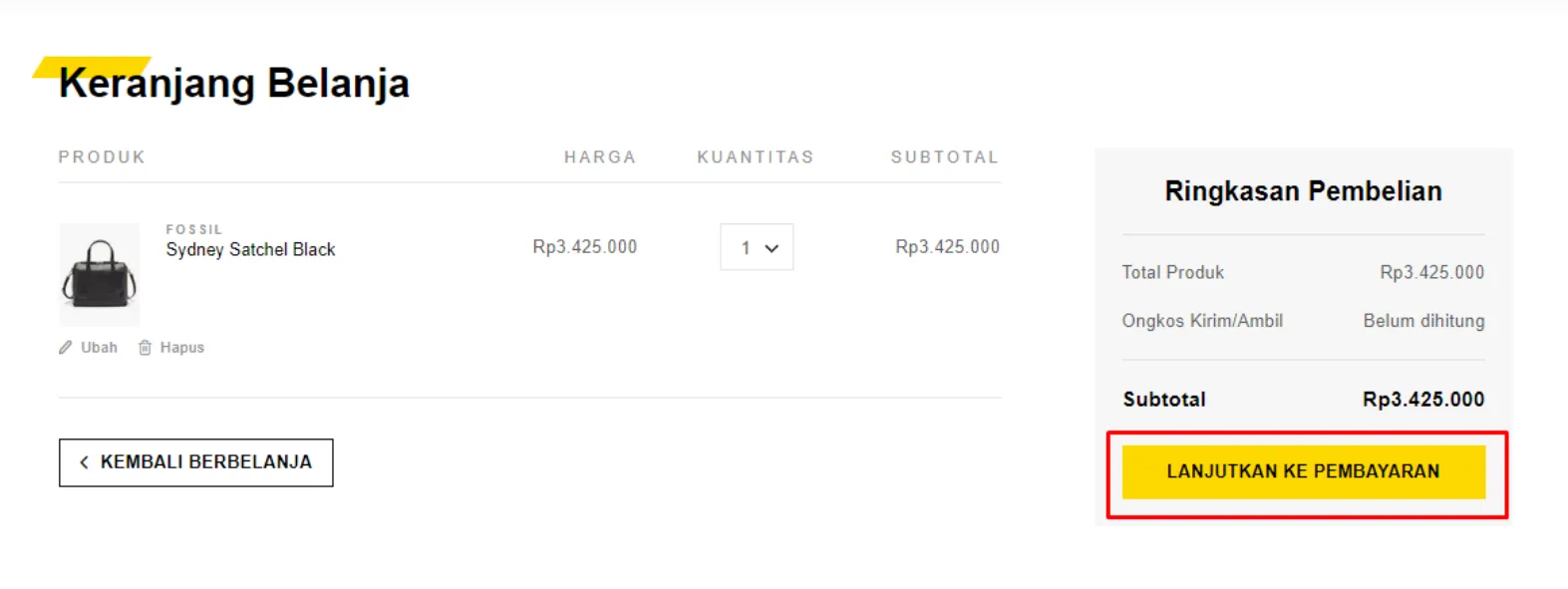Expand the quantity dropdown arrow
Viewport: 1568px width, 589px height.
(772, 248)
